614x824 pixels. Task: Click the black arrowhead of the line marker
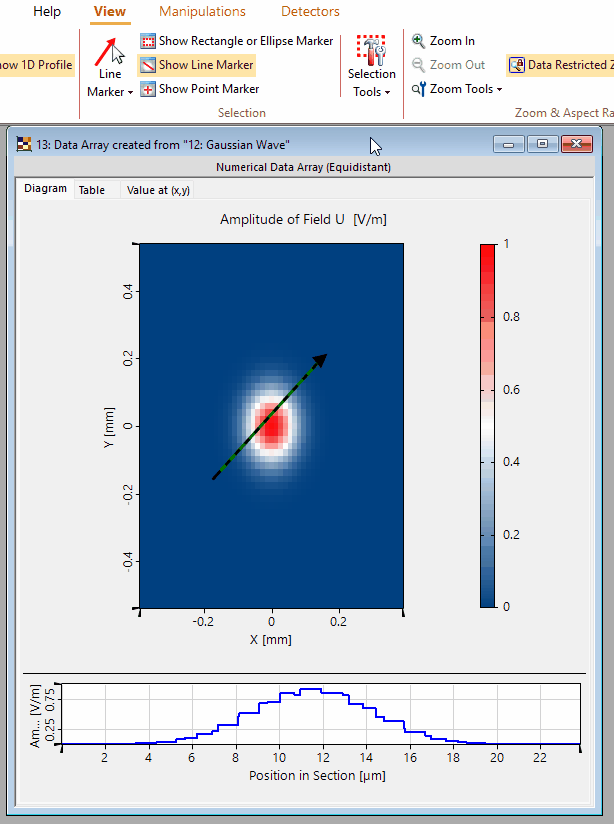pos(321,360)
